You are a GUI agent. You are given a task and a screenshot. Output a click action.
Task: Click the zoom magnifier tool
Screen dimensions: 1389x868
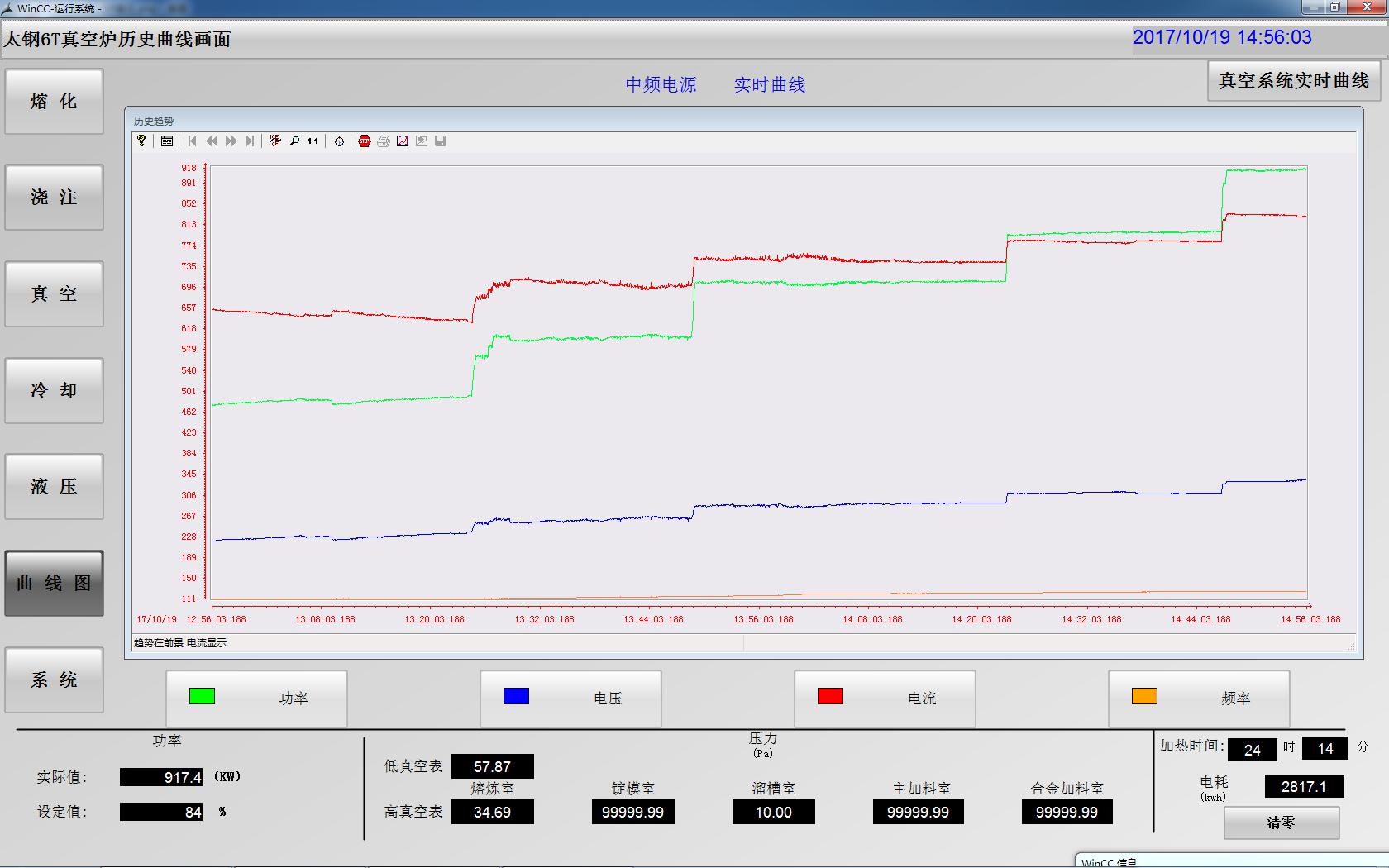[294, 141]
